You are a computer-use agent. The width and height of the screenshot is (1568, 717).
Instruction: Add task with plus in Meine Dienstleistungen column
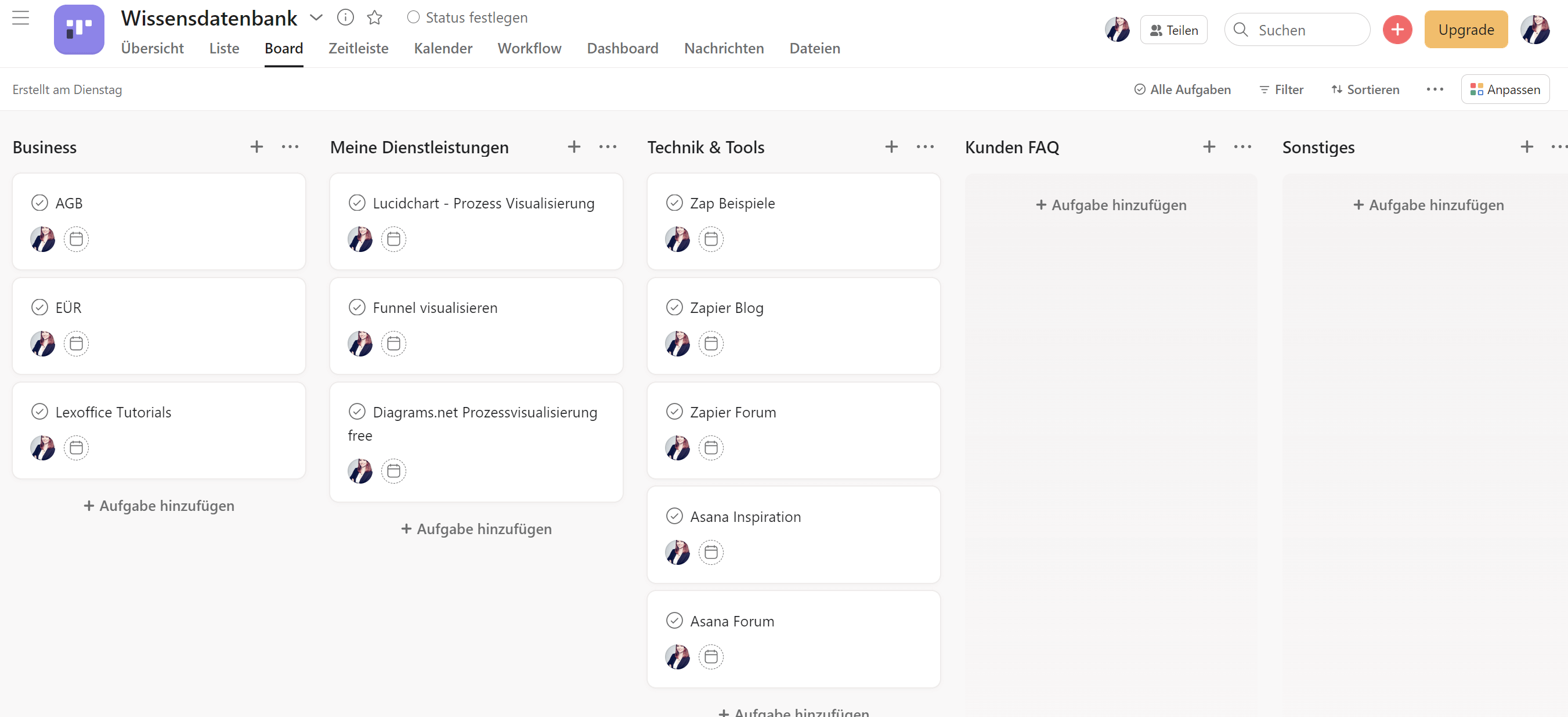click(x=573, y=147)
